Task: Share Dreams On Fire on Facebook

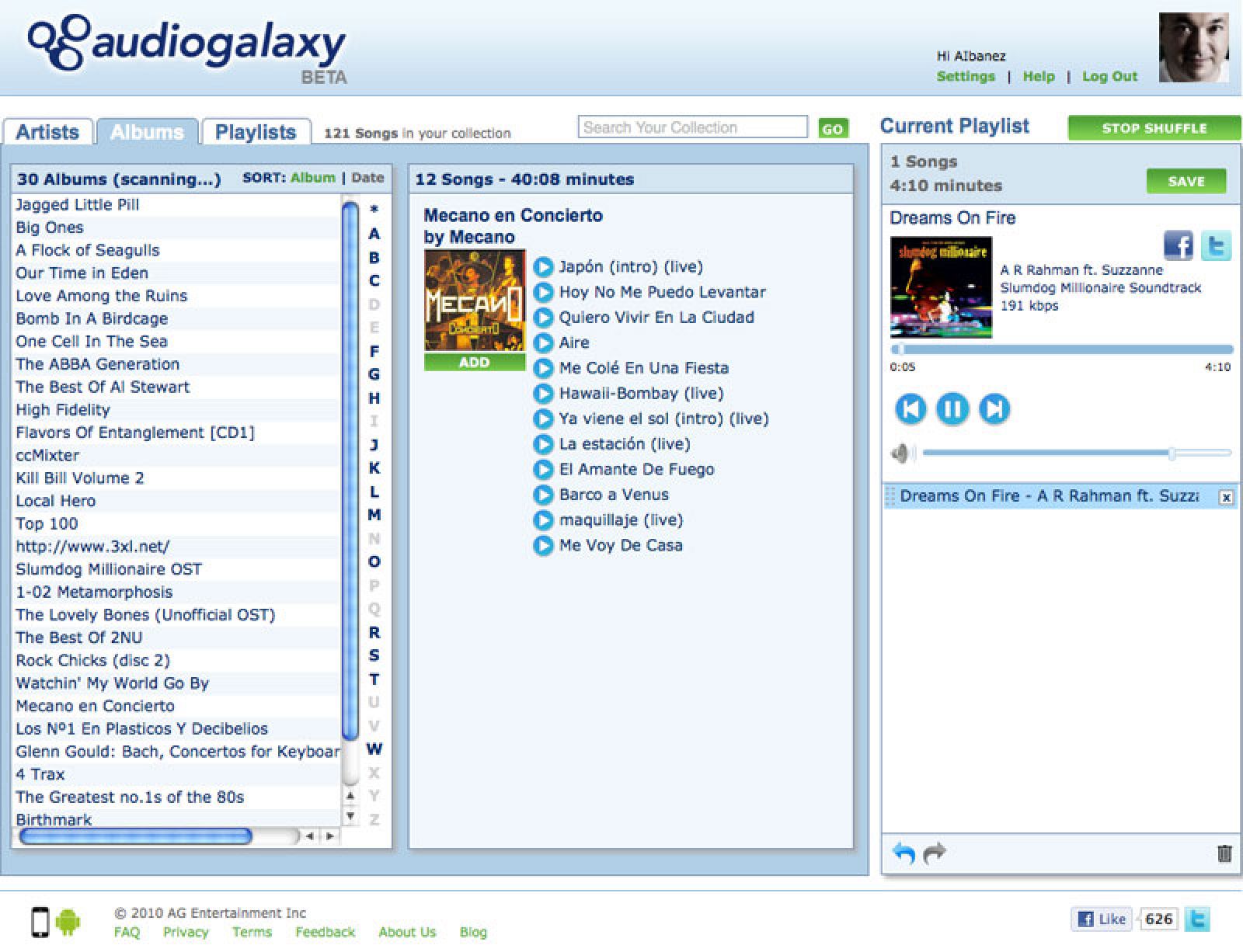Action: pos(1178,246)
